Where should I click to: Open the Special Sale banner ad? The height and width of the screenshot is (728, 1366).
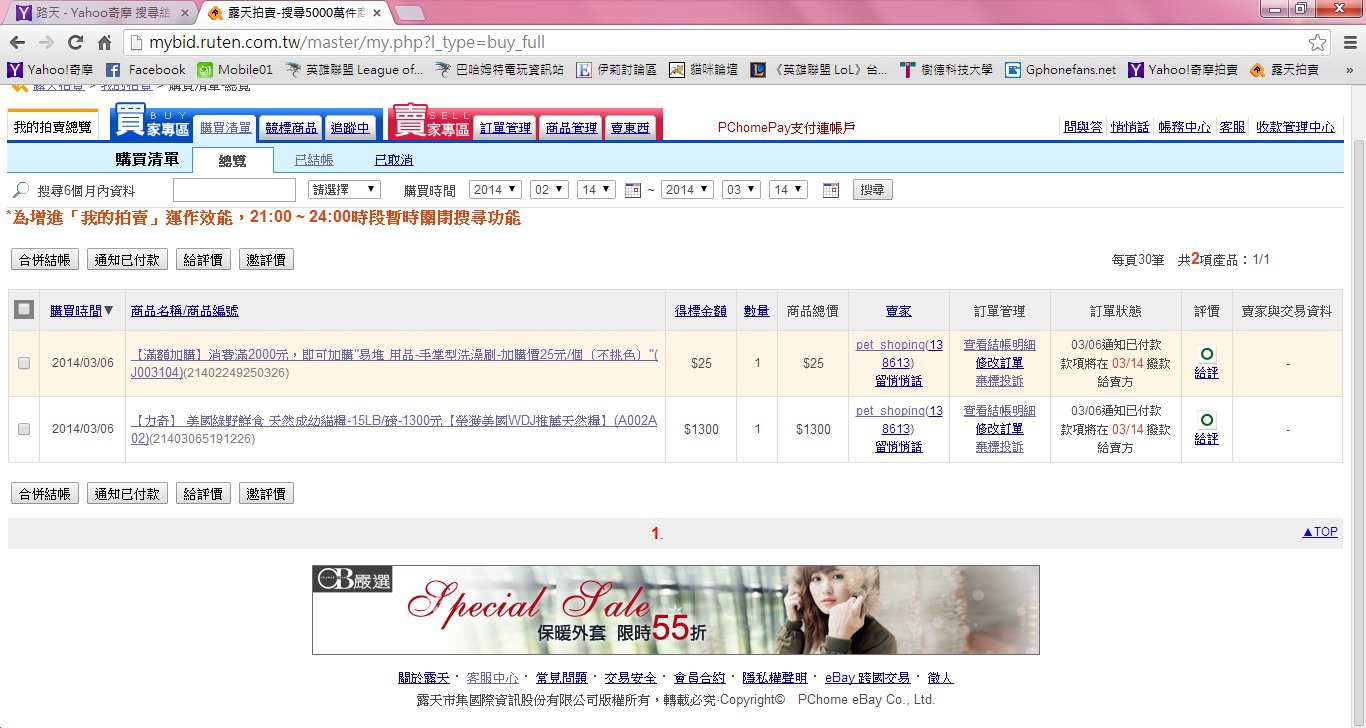(x=676, y=610)
